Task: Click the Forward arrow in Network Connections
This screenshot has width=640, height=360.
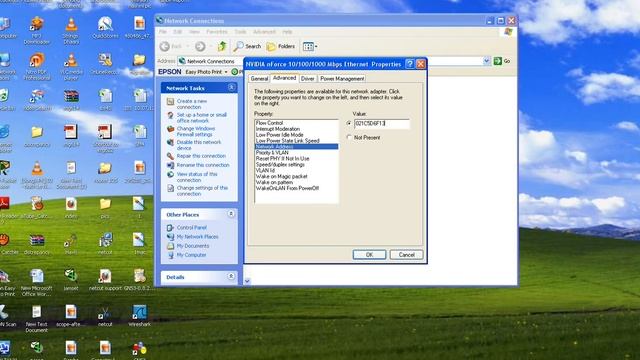Action: pos(200,46)
